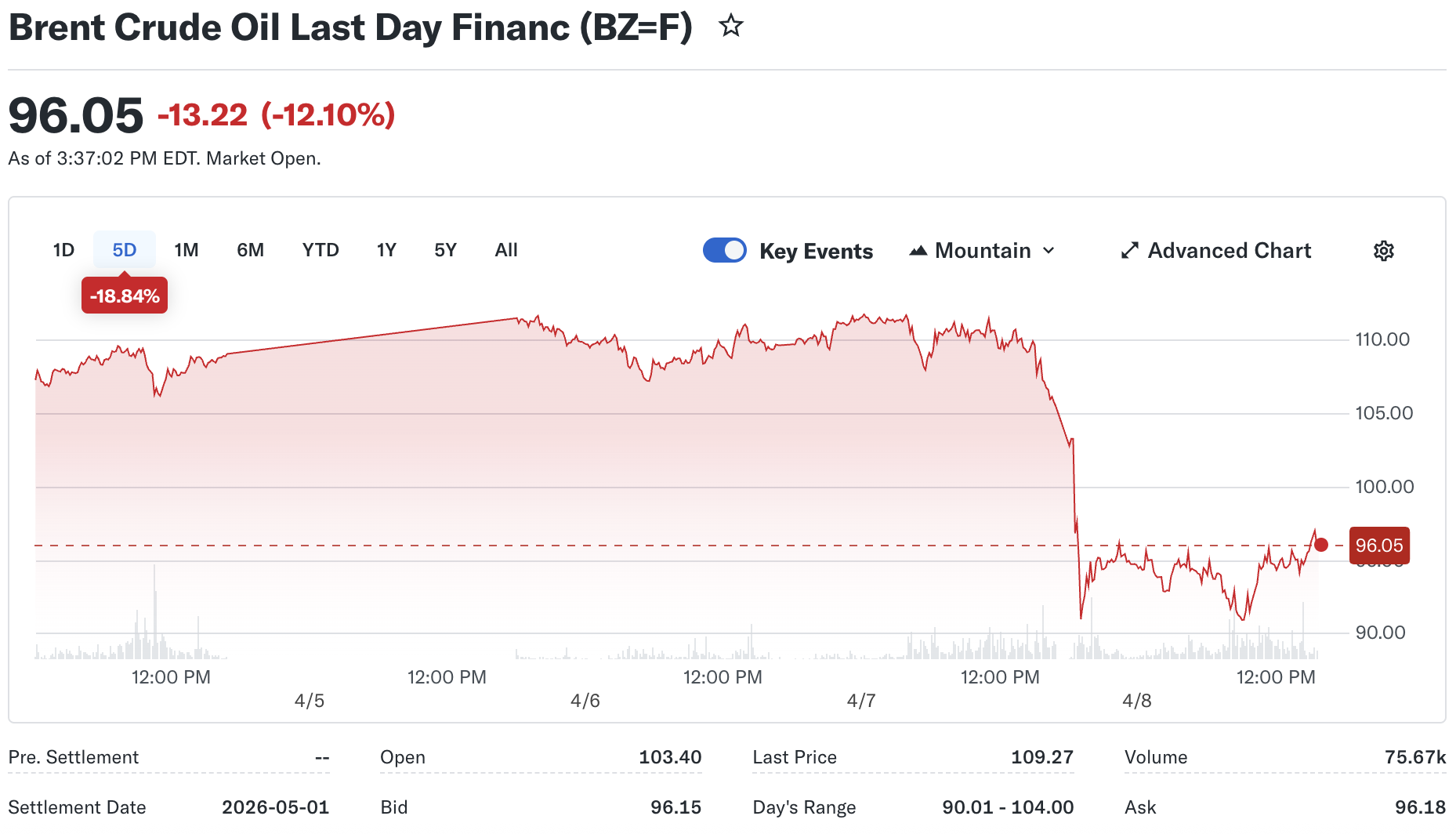Show the 5Y chart range

[445, 250]
